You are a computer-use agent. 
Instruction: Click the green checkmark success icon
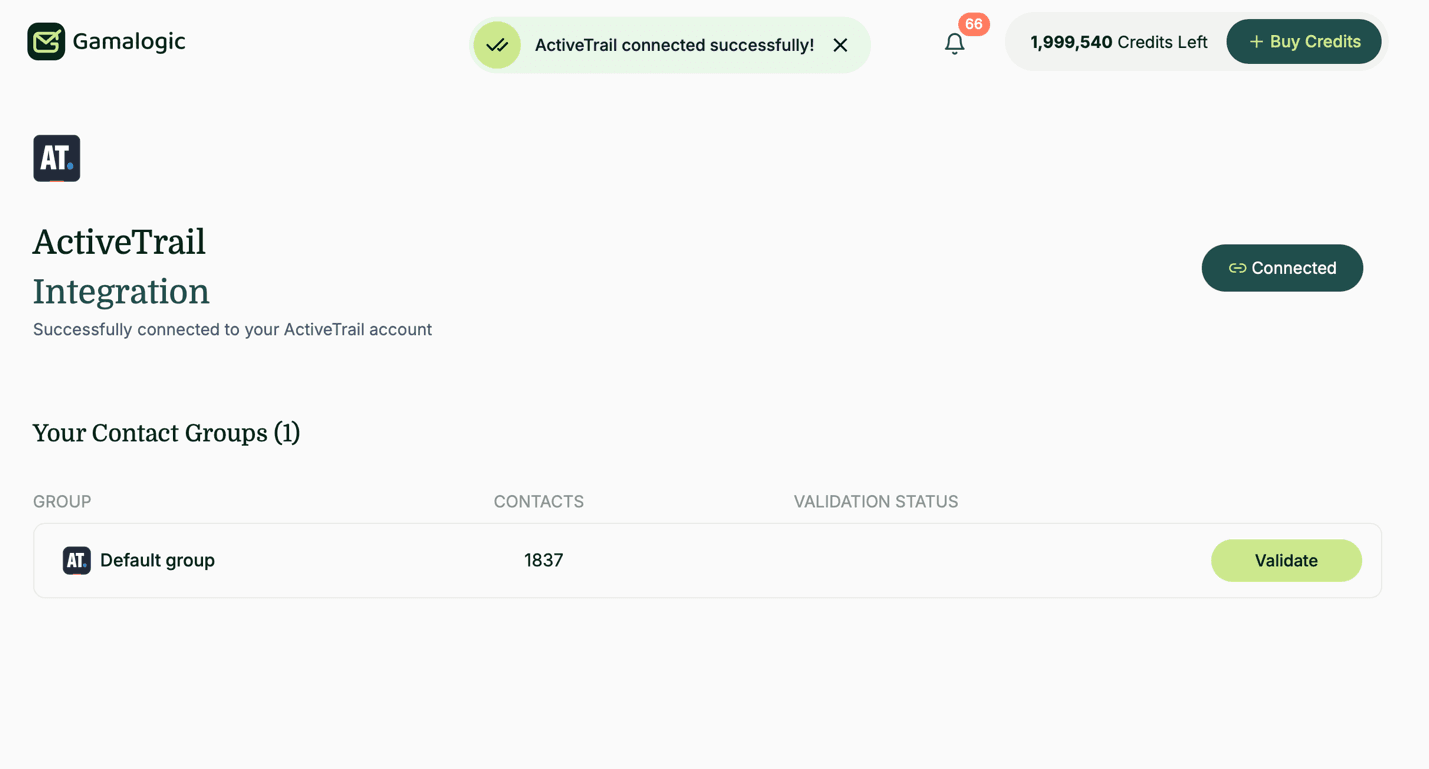pyautogui.click(x=497, y=45)
